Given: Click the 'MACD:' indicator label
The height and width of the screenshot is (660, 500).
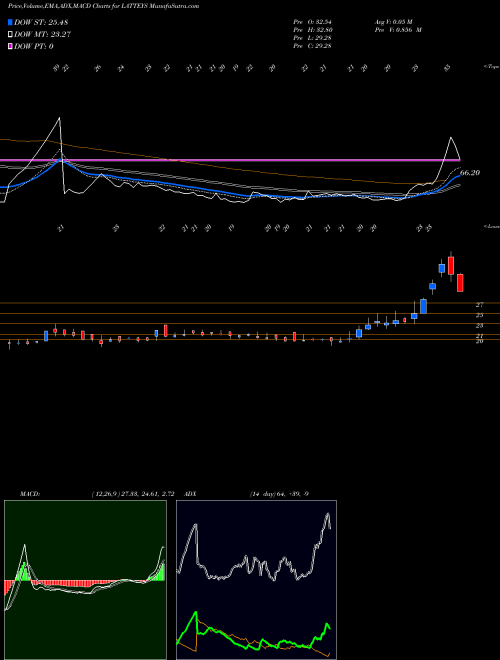Looking at the screenshot, I should (29, 494).
